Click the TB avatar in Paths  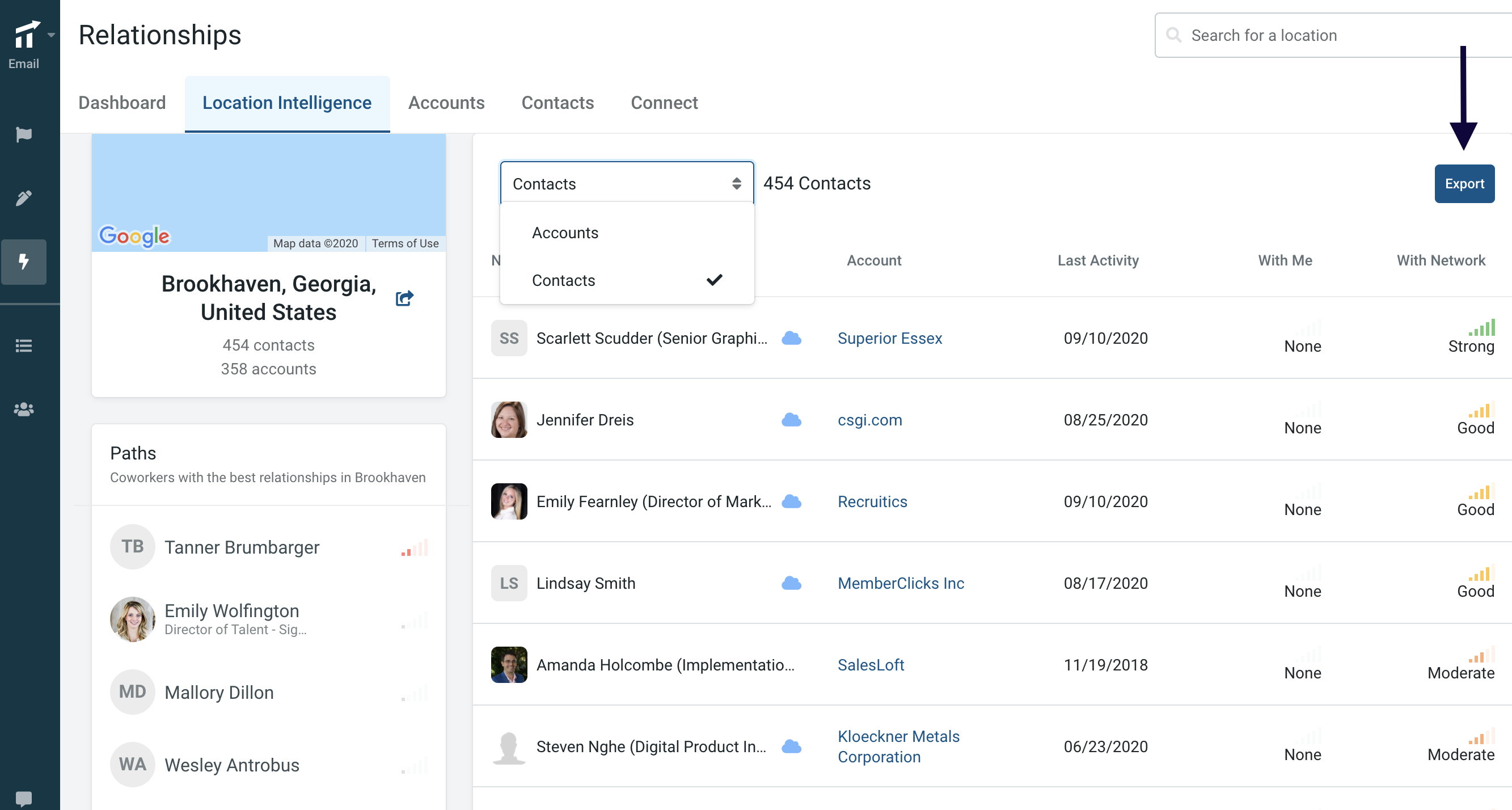[133, 546]
